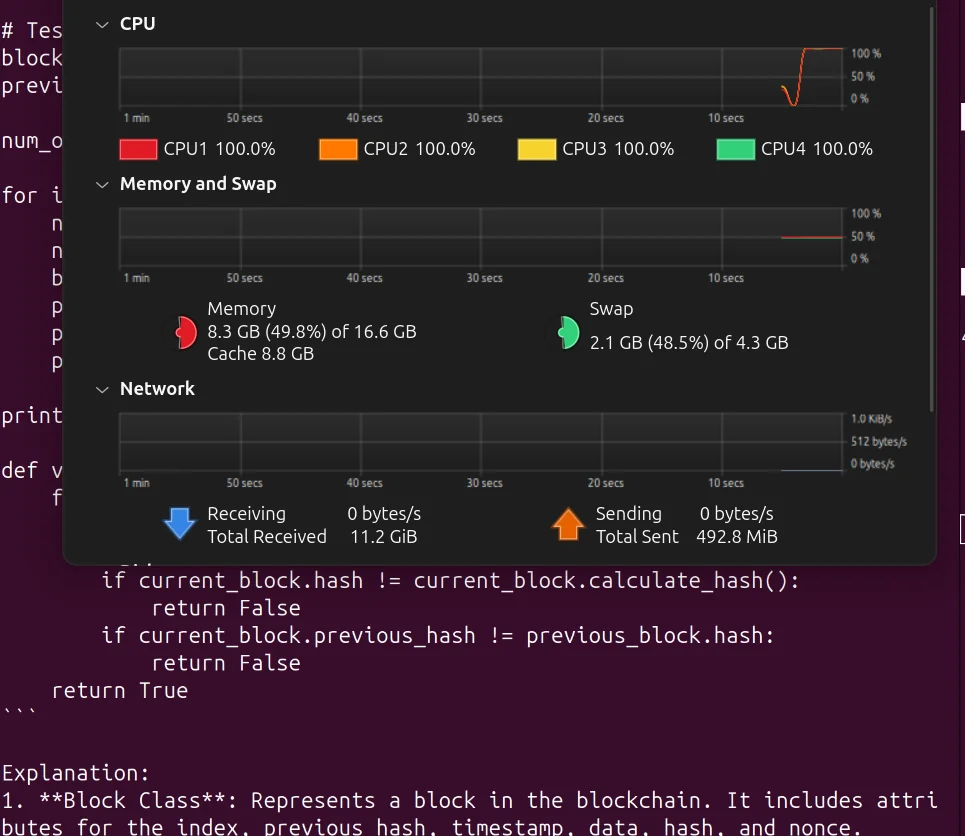This screenshot has width=965, height=836.
Task: Collapse the CPU section chevron
Action: (101, 24)
